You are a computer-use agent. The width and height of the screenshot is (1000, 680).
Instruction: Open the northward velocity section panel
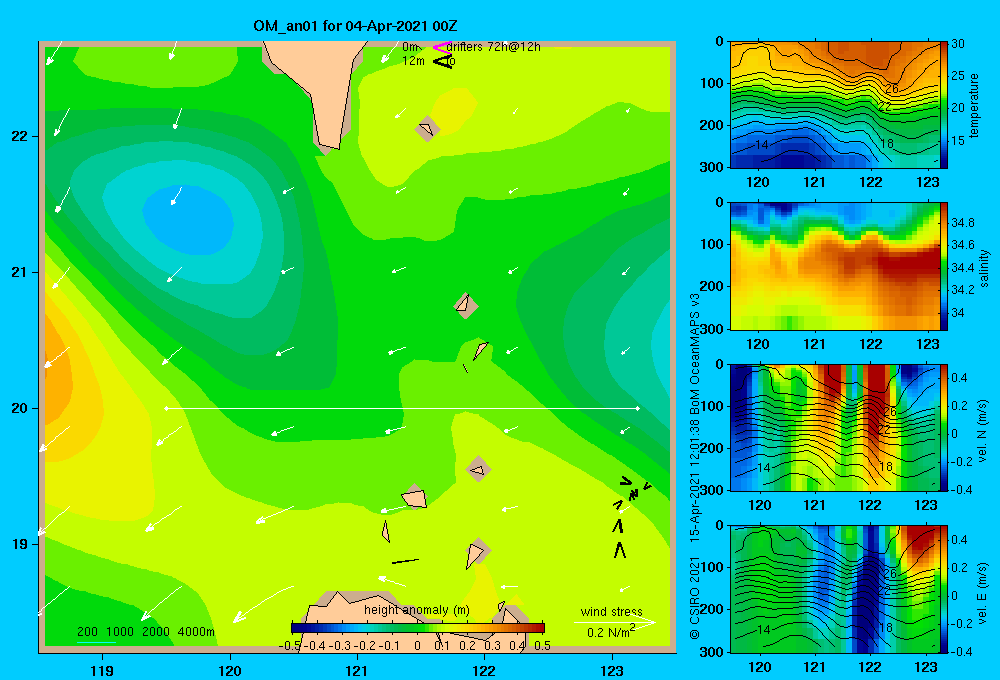tap(835, 428)
